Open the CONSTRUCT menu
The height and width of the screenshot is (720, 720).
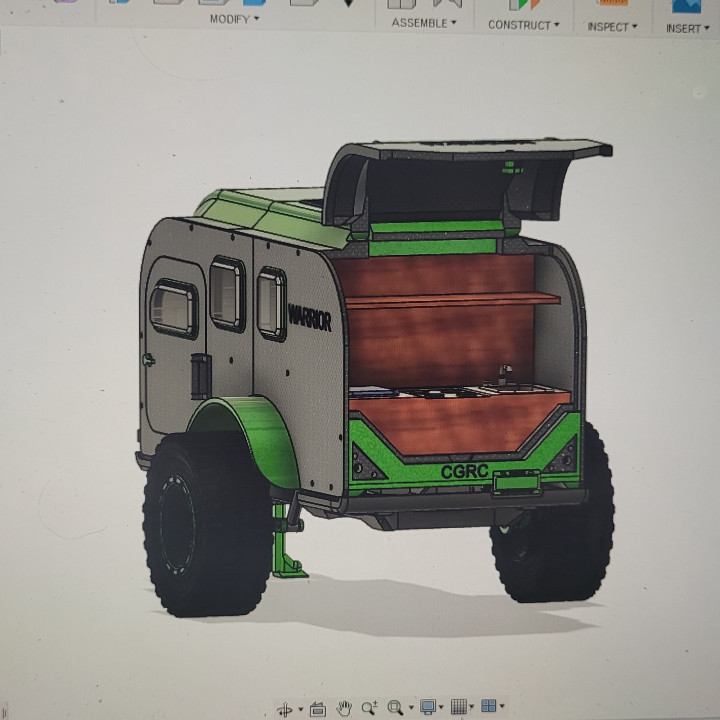click(x=523, y=25)
